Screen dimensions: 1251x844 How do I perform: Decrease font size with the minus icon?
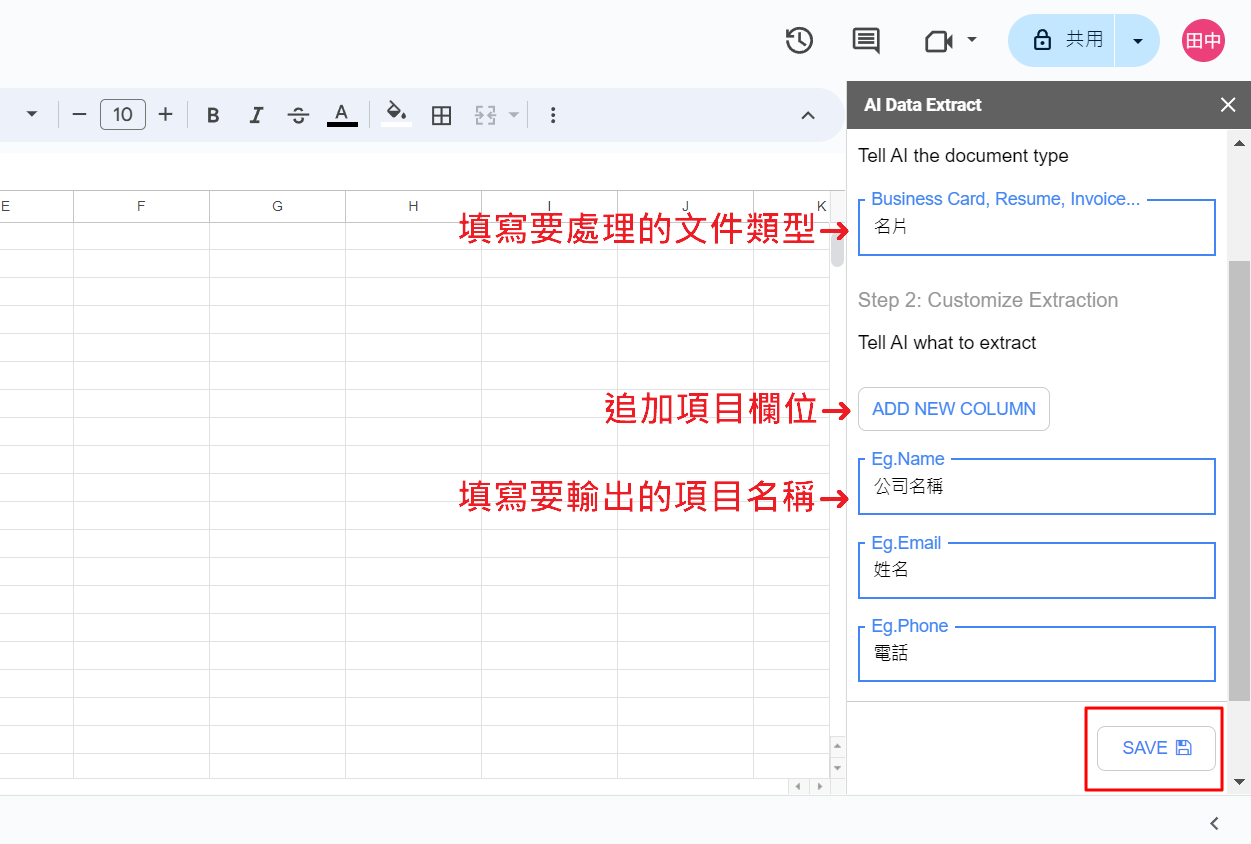(79, 114)
